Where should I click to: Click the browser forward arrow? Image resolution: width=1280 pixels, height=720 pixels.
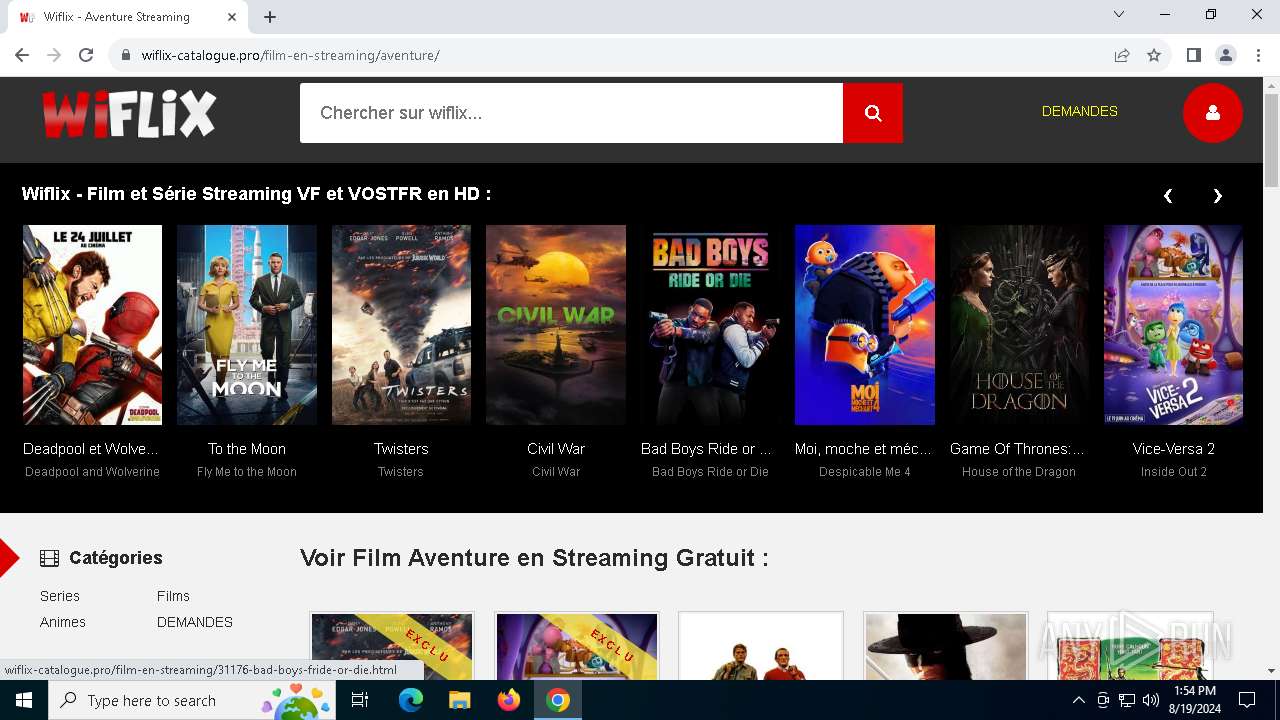tap(54, 55)
